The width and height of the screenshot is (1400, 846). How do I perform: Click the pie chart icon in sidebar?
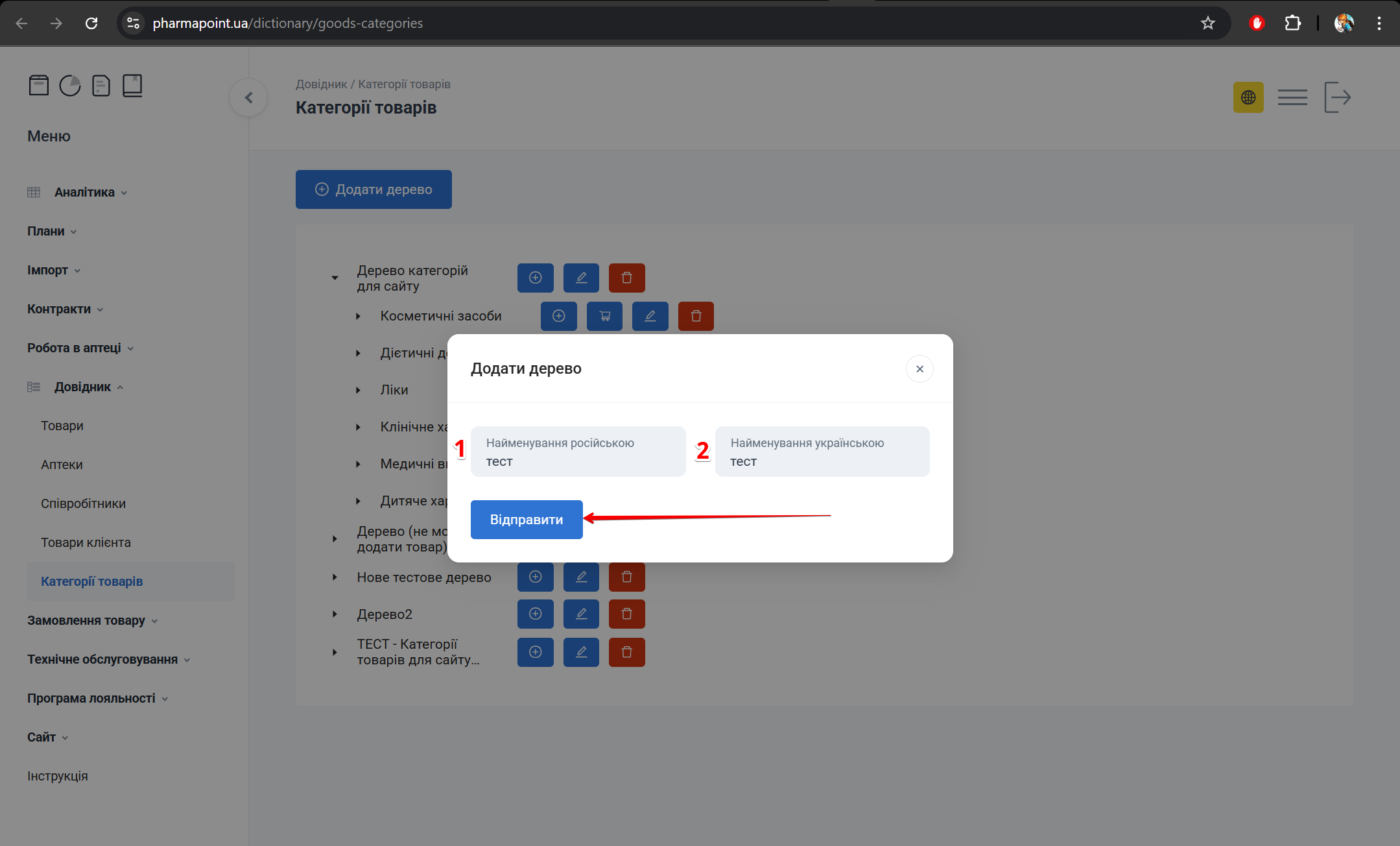coord(70,86)
